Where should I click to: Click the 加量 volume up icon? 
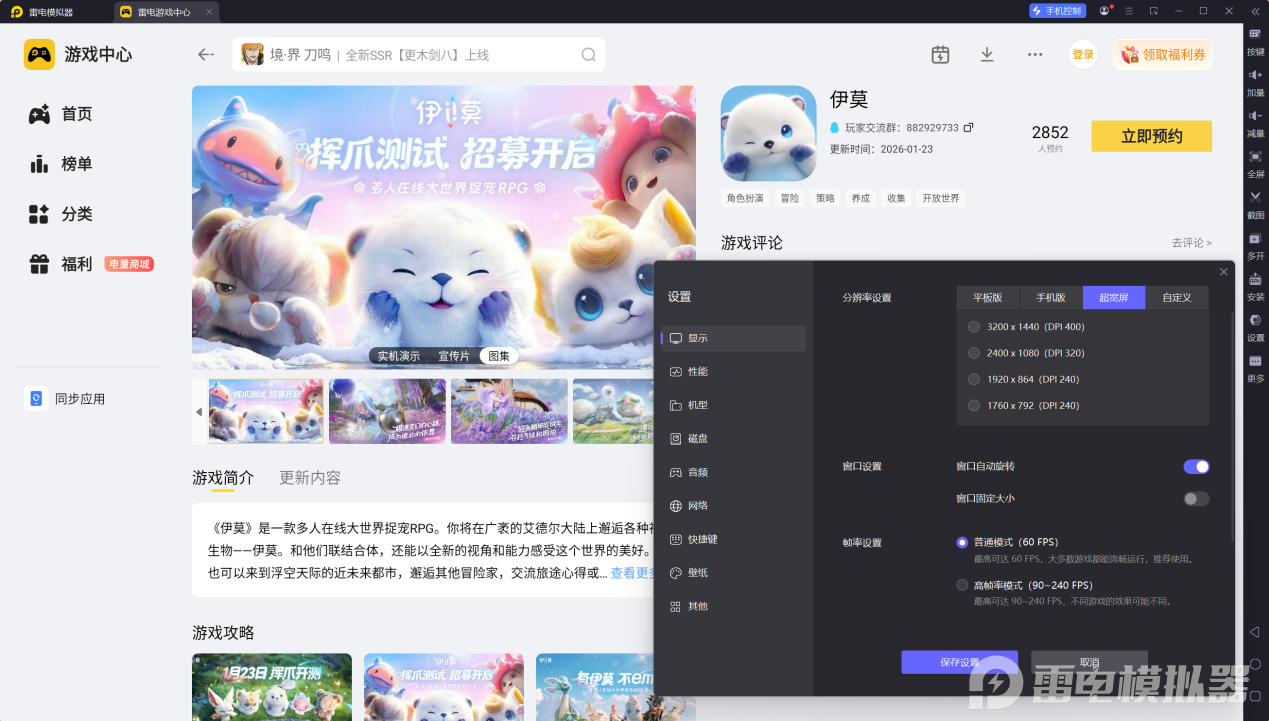coord(1255,74)
